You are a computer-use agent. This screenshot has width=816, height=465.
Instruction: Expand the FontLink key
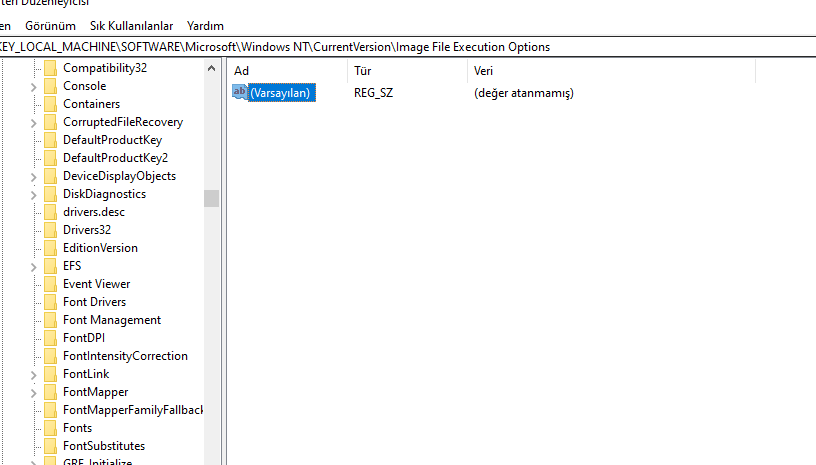(33, 375)
